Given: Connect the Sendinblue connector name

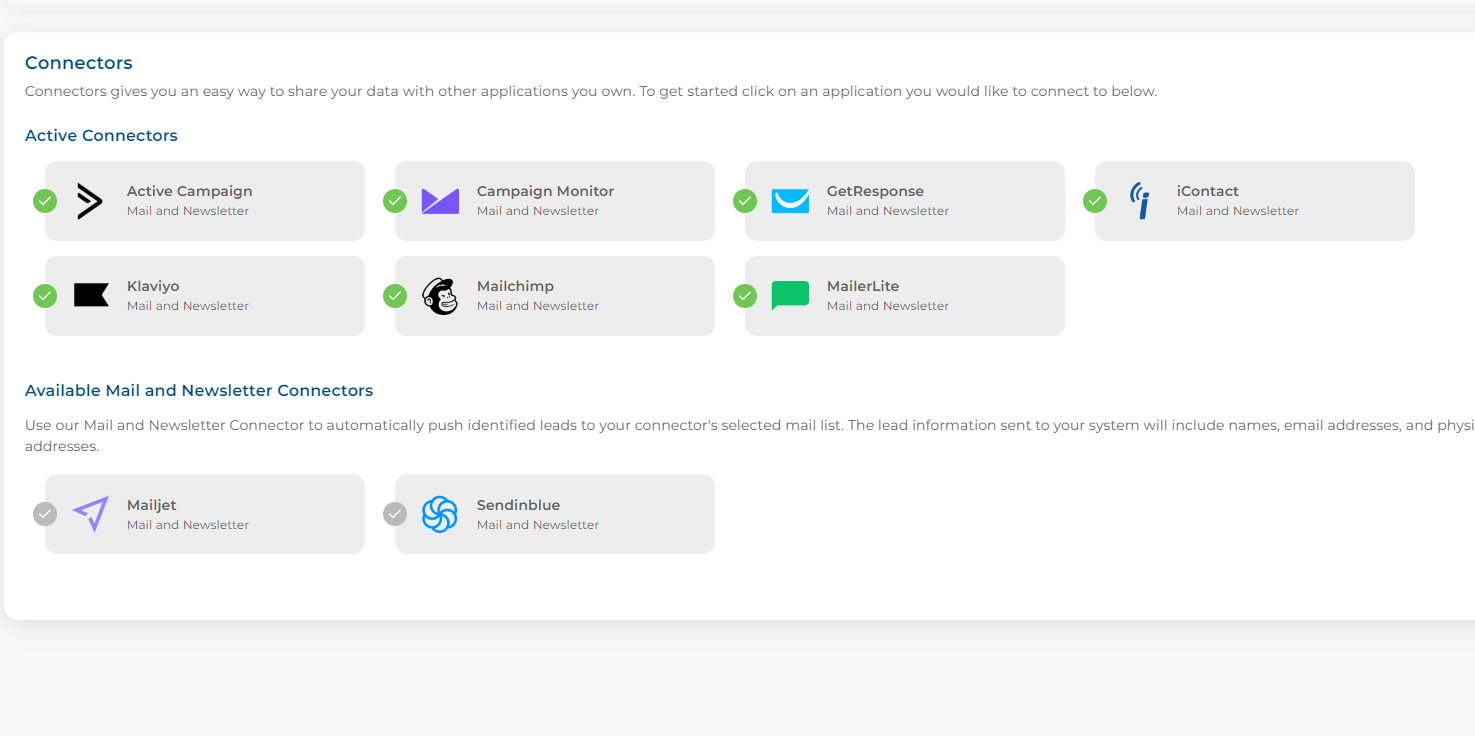Looking at the screenshot, I should click(518, 505).
